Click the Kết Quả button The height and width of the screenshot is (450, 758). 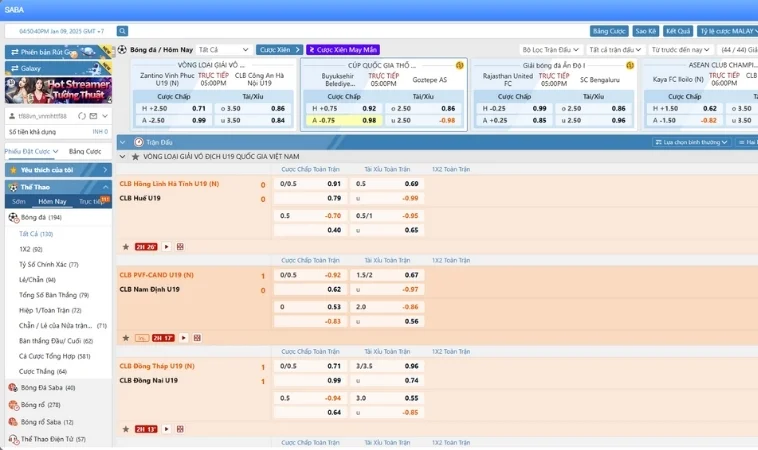tap(678, 31)
